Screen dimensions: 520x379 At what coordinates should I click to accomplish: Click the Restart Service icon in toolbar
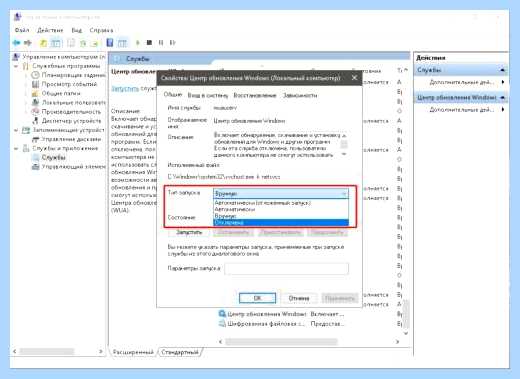(172, 43)
